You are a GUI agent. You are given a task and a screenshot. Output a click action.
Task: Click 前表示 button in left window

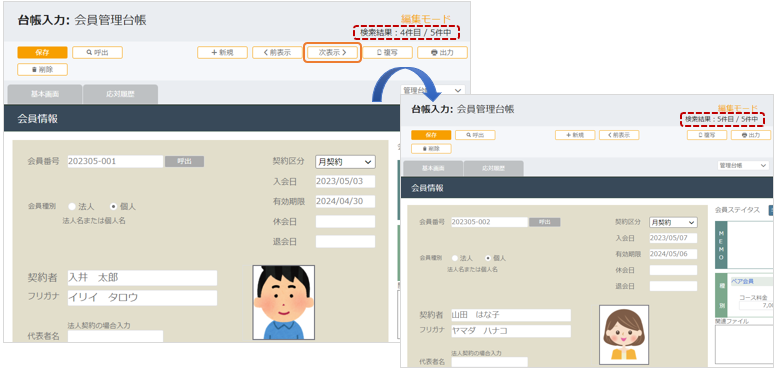(x=277, y=52)
